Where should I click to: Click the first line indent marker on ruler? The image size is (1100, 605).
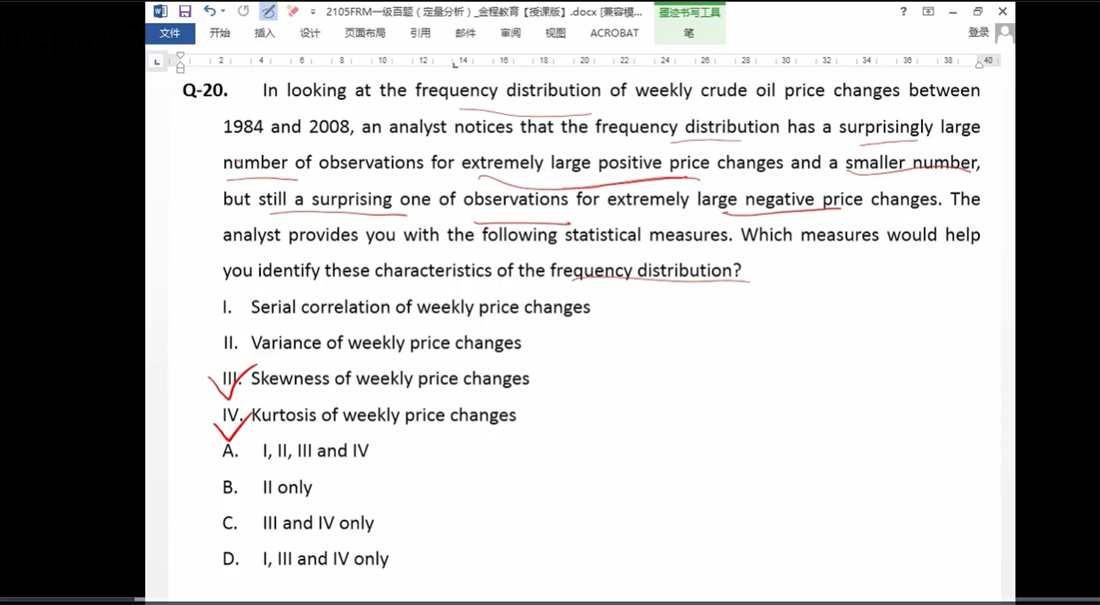[x=180, y=55]
